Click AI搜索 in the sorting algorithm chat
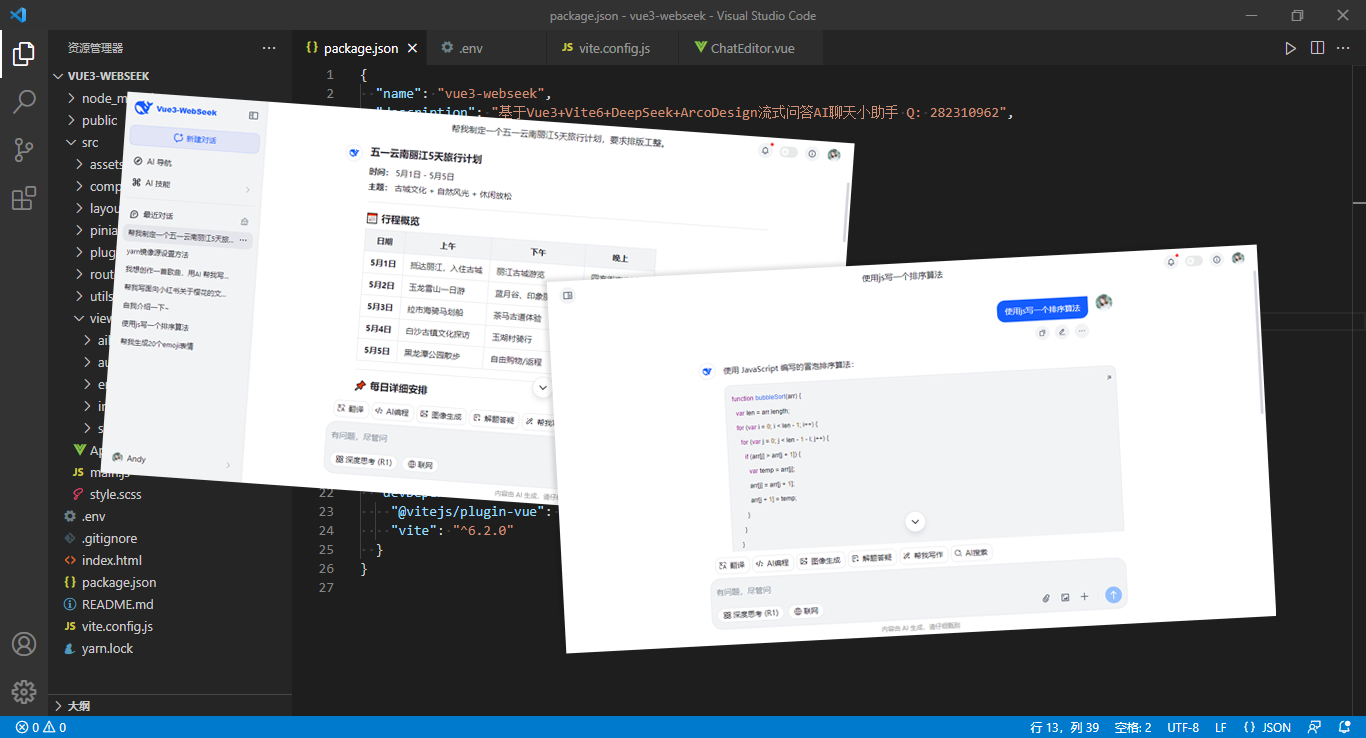 click(972, 552)
